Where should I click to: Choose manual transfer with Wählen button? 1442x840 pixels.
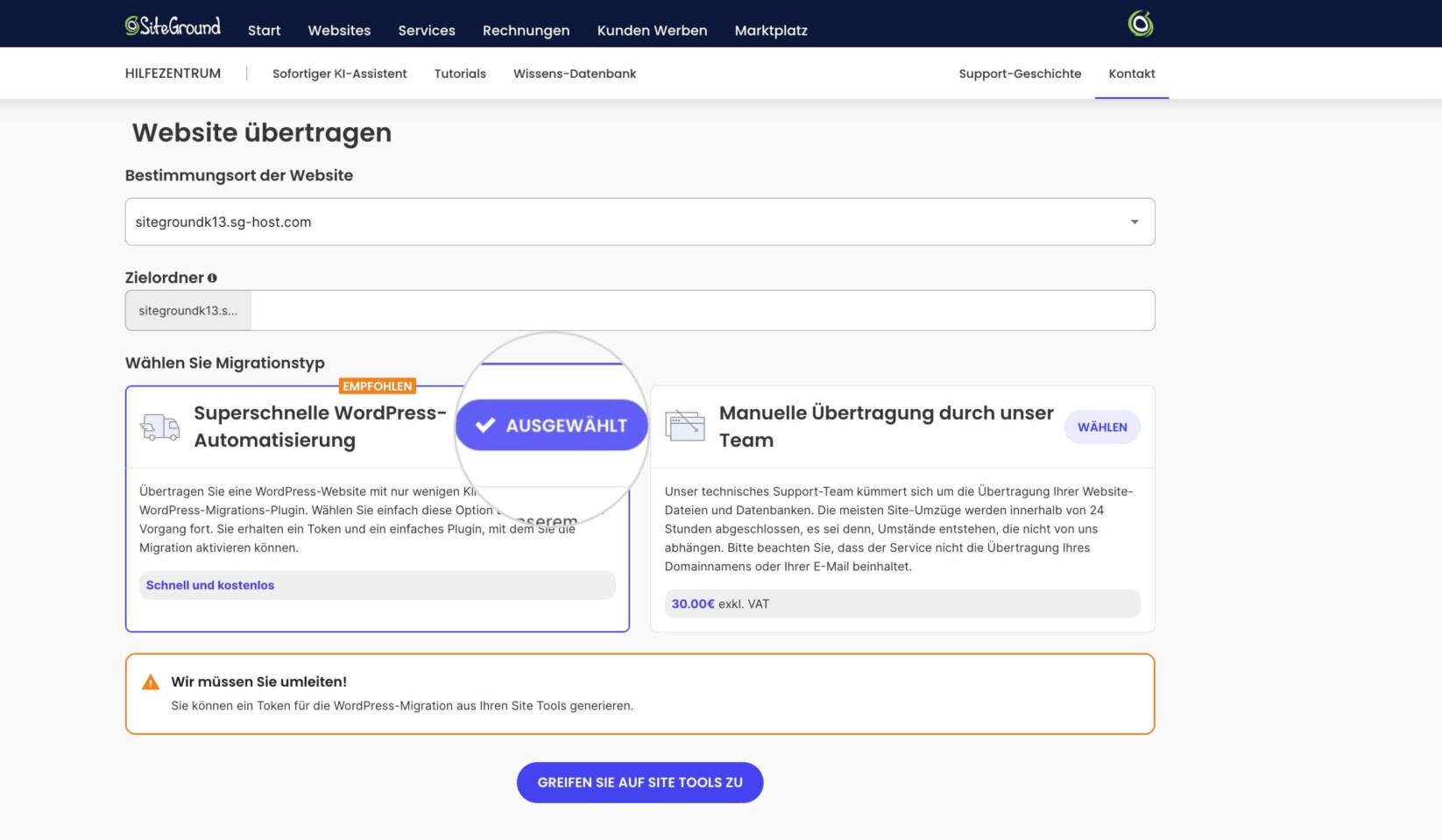click(x=1102, y=427)
